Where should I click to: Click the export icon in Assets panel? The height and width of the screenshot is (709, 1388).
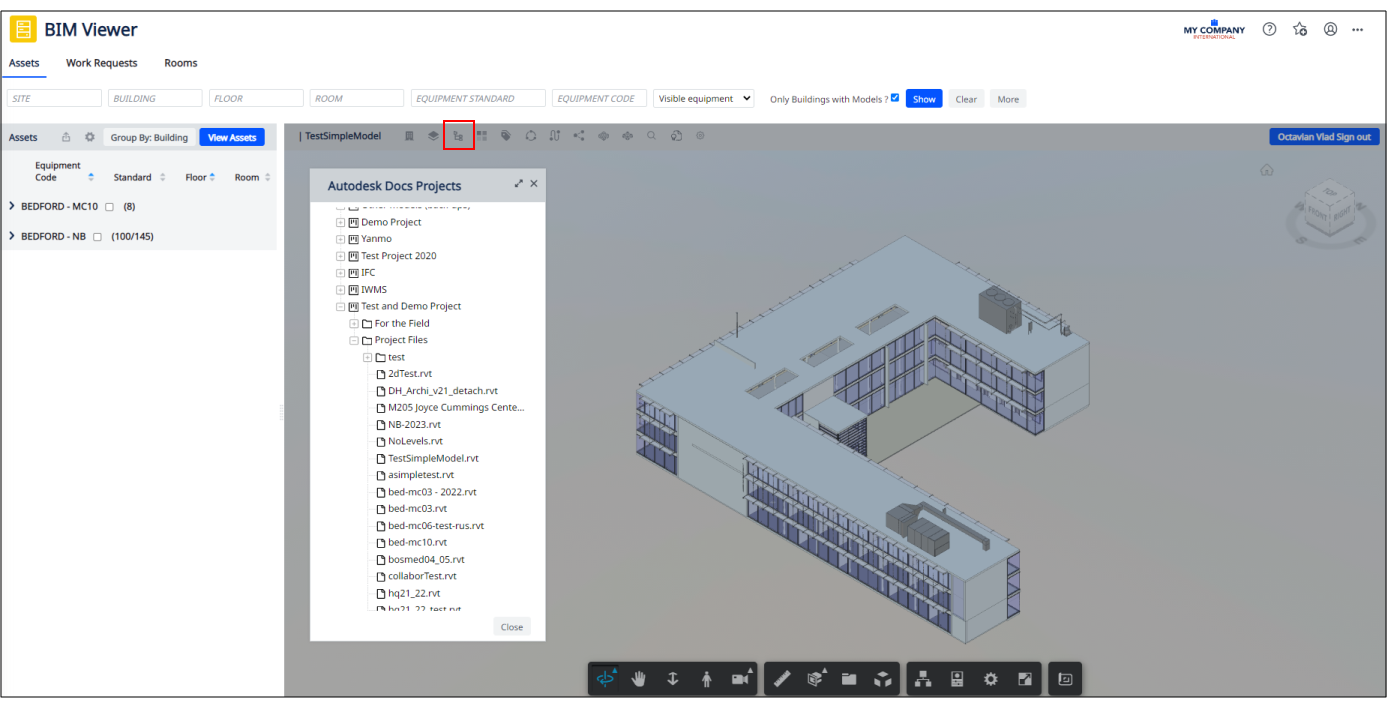point(66,137)
